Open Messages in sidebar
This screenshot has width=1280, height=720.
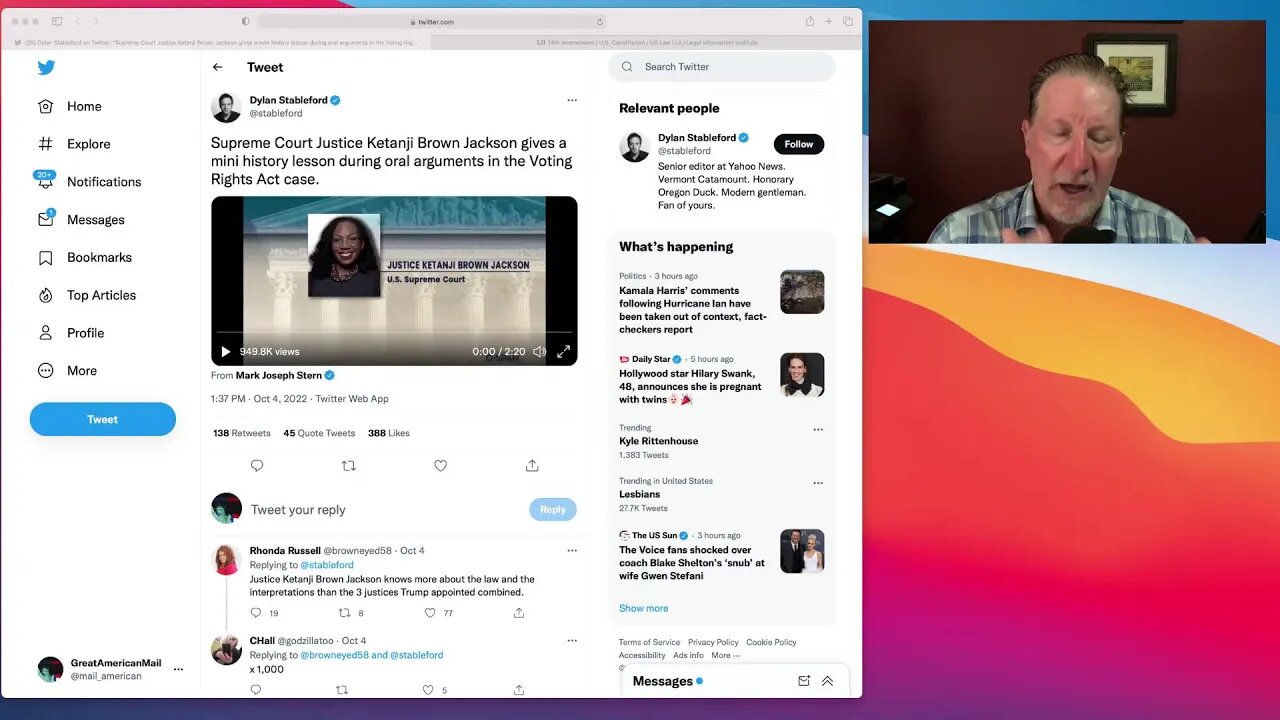pos(81,220)
